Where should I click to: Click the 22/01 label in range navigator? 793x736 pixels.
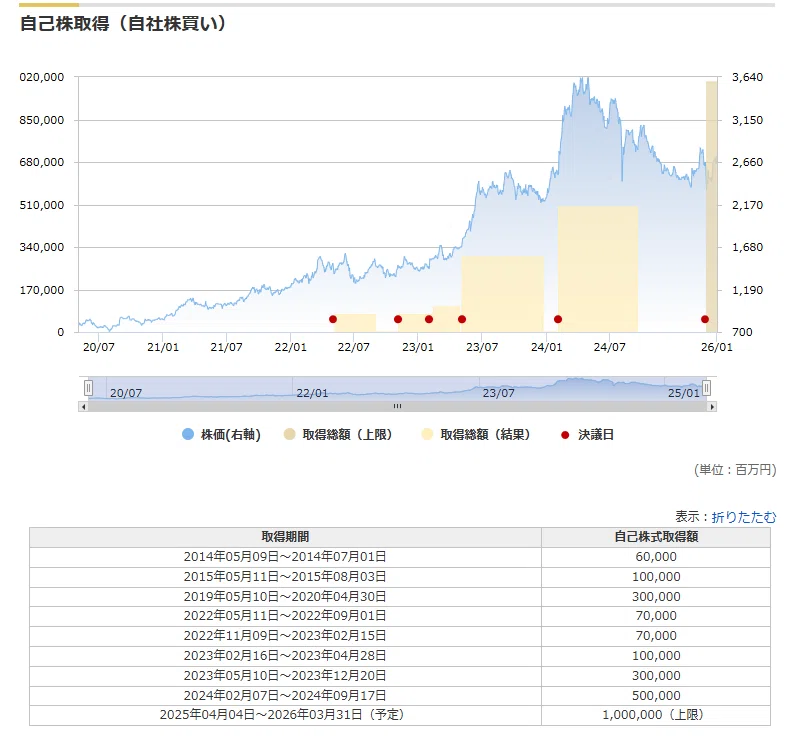click(312, 393)
